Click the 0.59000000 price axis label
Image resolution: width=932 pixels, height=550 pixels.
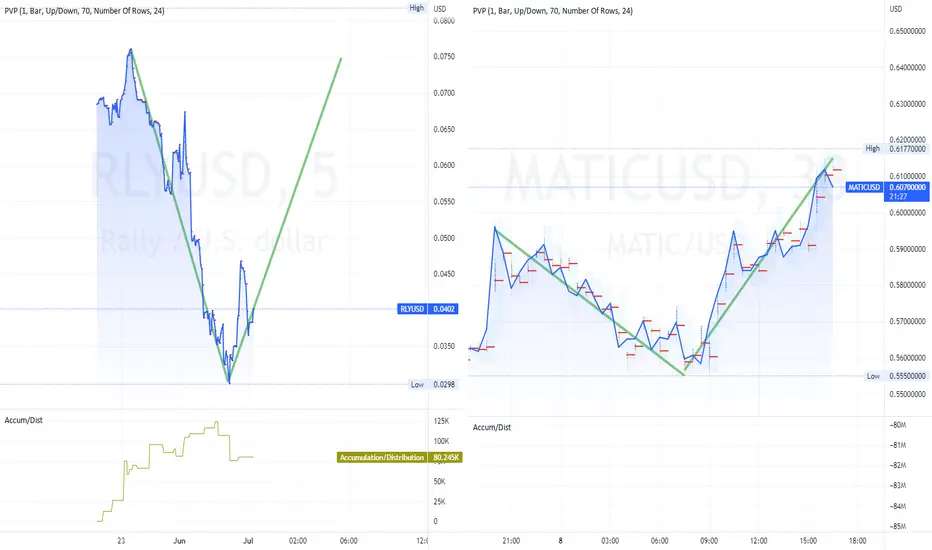(908, 249)
